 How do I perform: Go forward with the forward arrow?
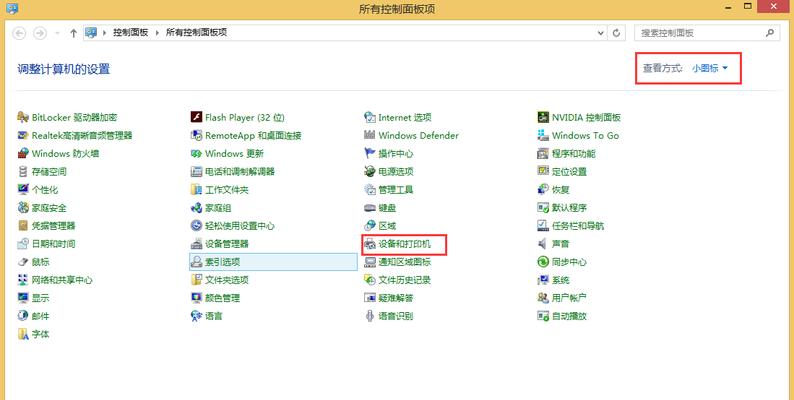[39, 33]
